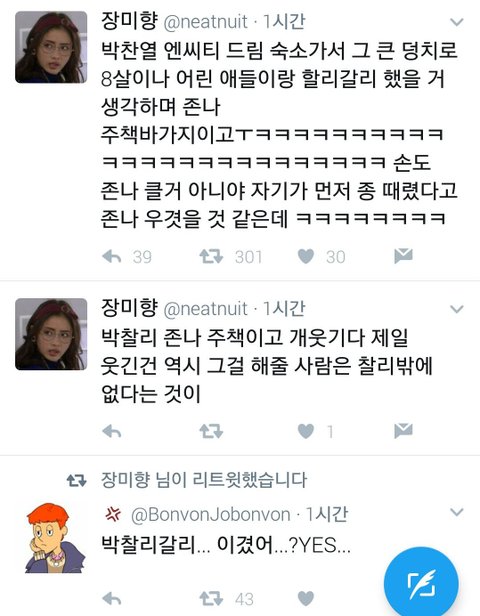Reply to the first tweet with 39 replies
480x616 pixels.
[x=112, y=257]
